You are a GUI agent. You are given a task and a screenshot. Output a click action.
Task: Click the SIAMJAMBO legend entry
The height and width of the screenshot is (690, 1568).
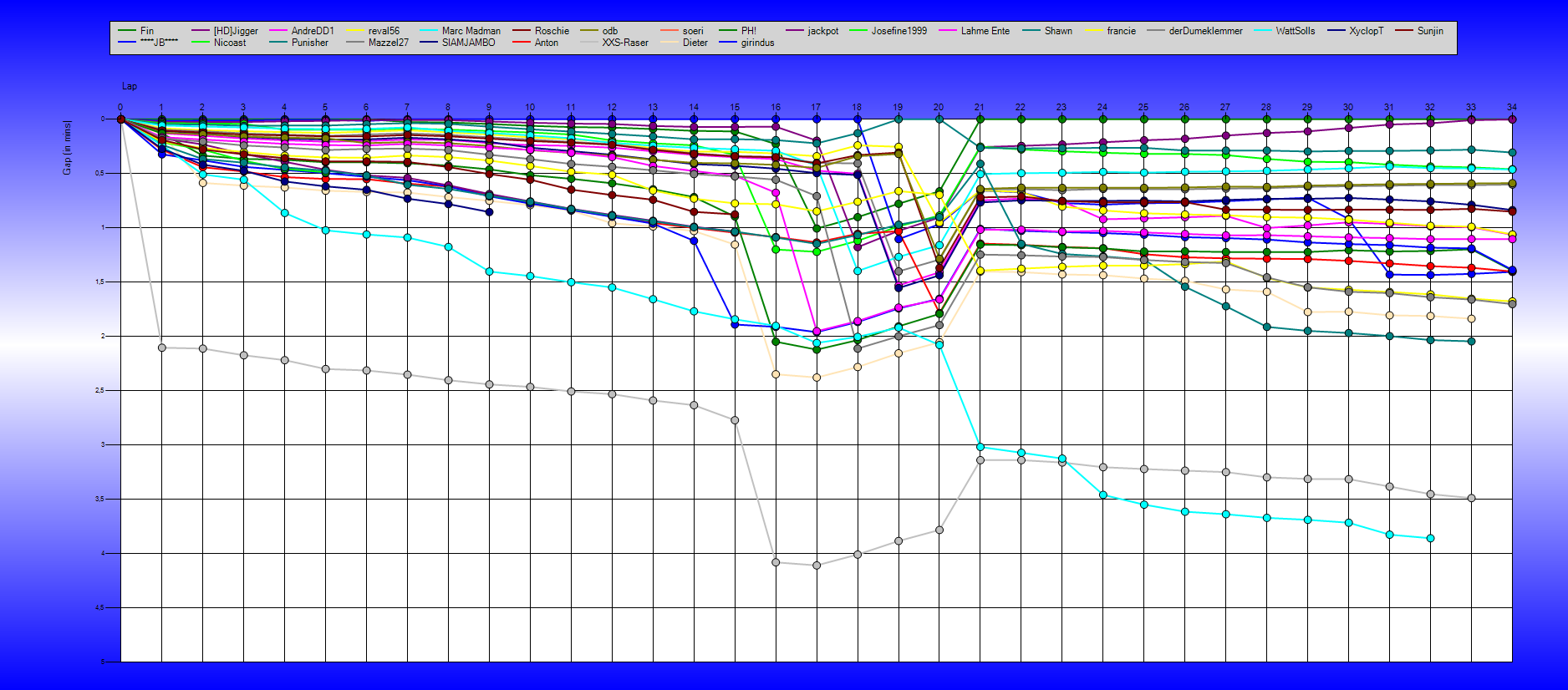tap(468, 43)
